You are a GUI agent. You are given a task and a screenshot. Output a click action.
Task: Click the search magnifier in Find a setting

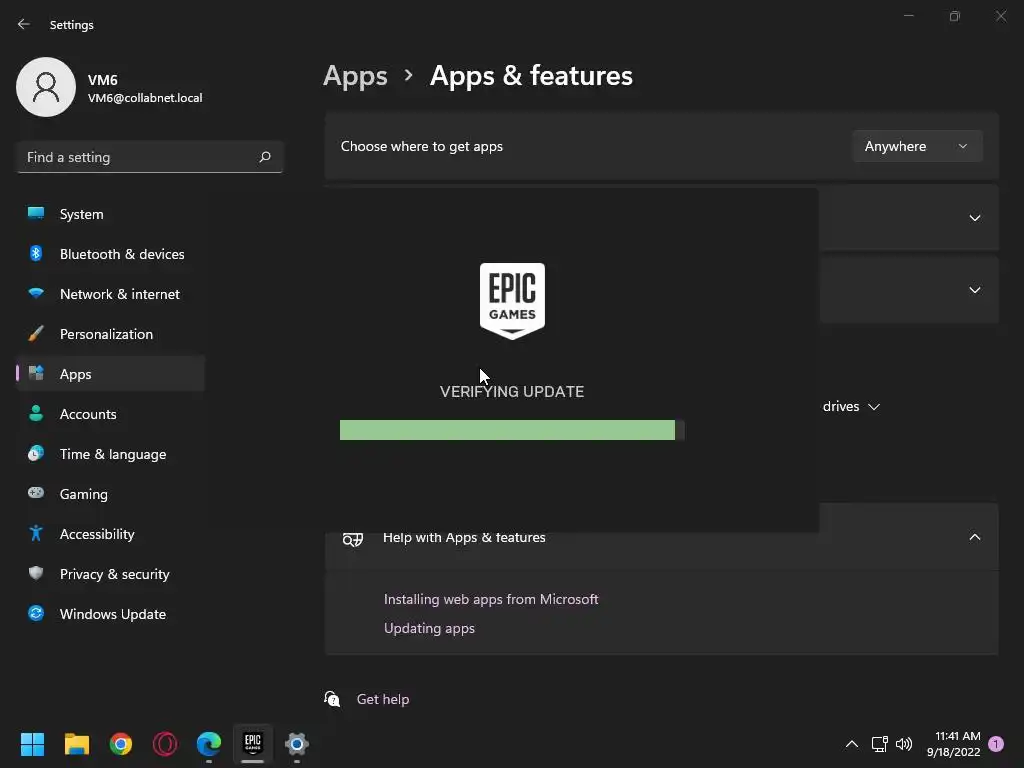click(264, 157)
